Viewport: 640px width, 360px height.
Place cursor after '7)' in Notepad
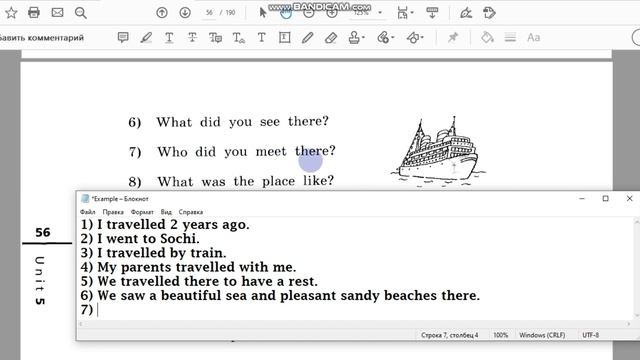(x=98, y=310)
